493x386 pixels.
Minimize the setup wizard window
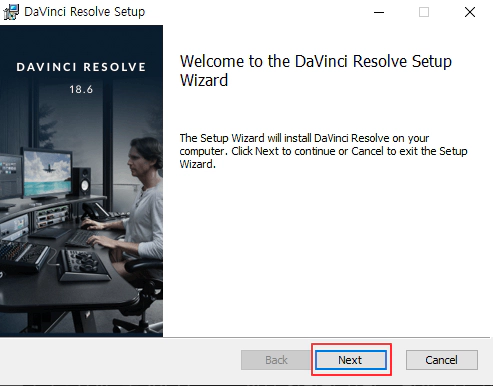tap(379, 12)
